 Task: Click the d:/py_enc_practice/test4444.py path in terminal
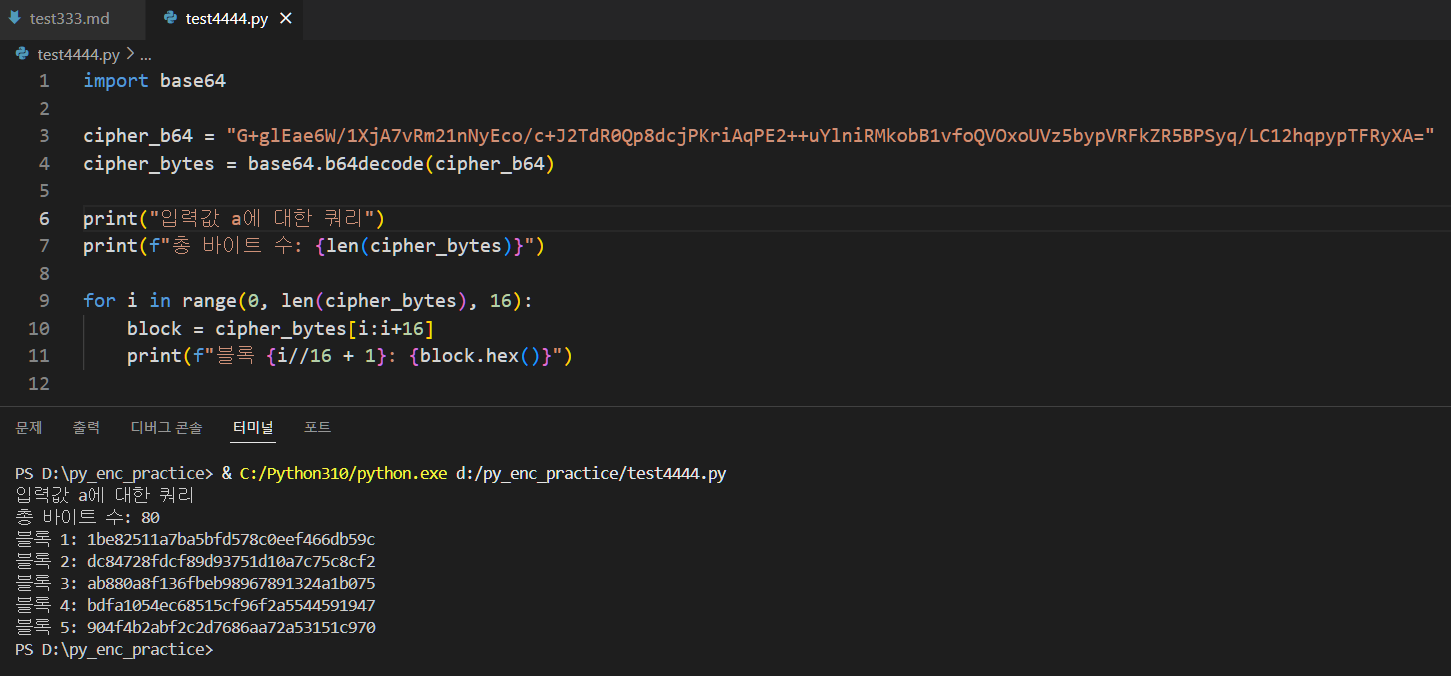590,473
